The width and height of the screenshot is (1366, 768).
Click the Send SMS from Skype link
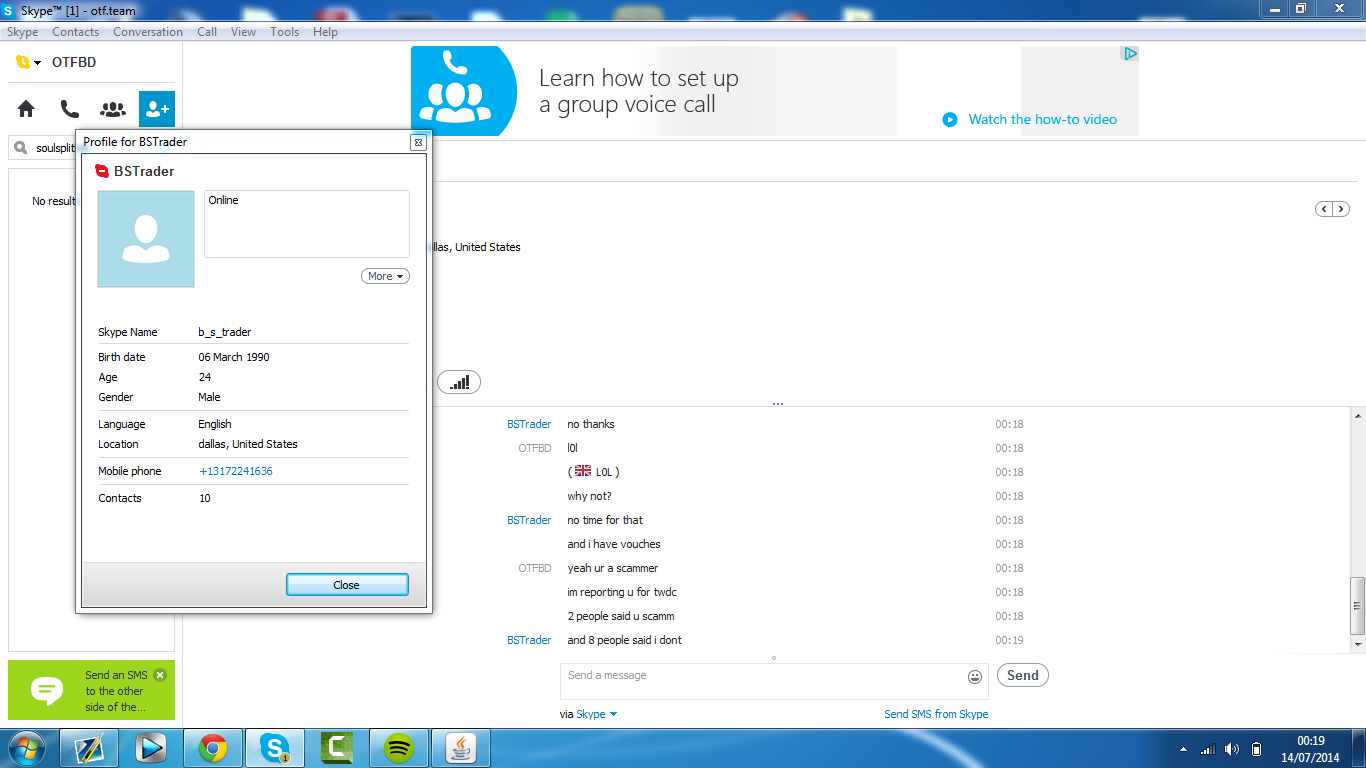click(936, 714)
